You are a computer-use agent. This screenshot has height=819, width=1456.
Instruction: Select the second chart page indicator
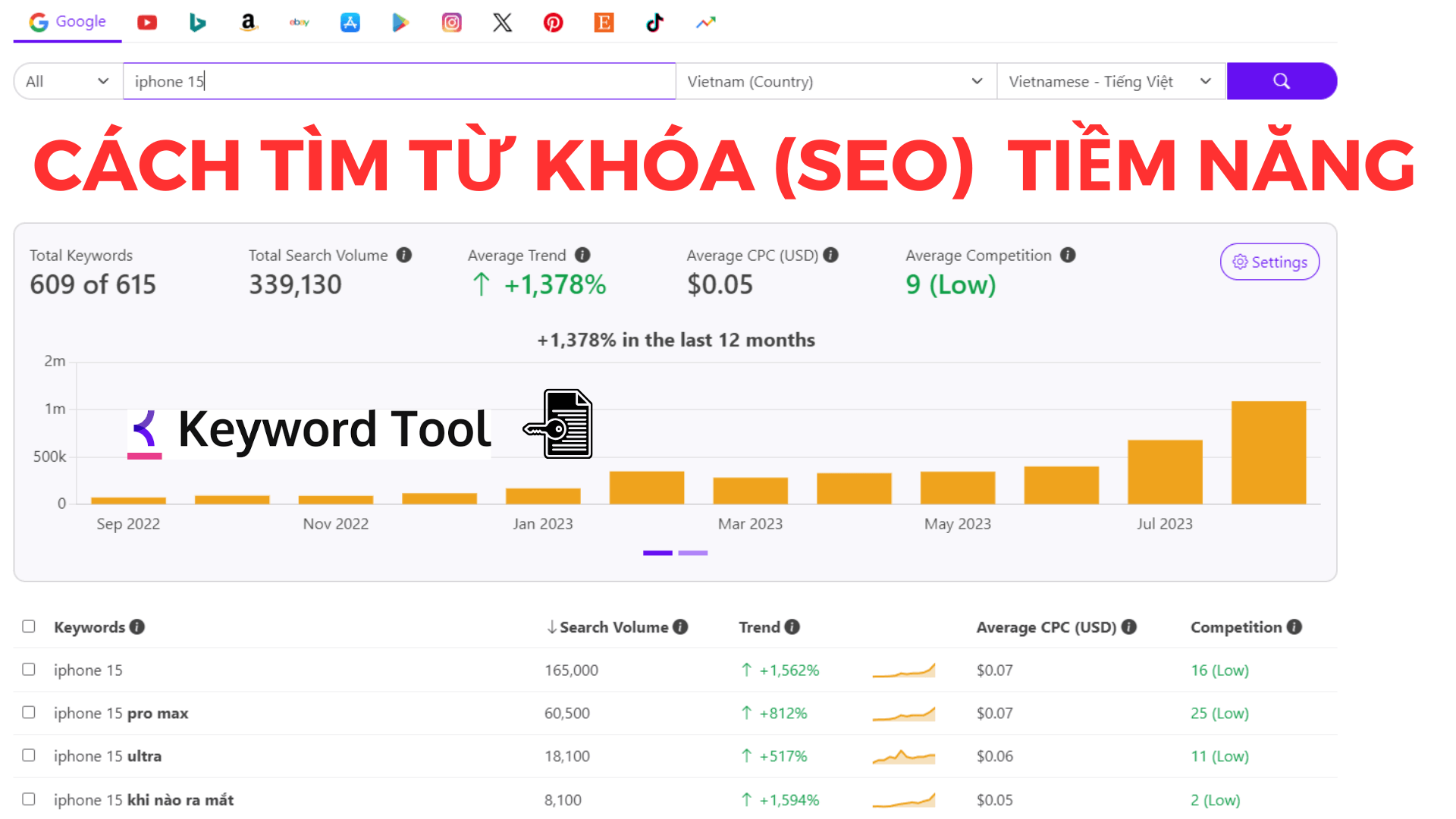pyautogui.click(x=692, y=553)
